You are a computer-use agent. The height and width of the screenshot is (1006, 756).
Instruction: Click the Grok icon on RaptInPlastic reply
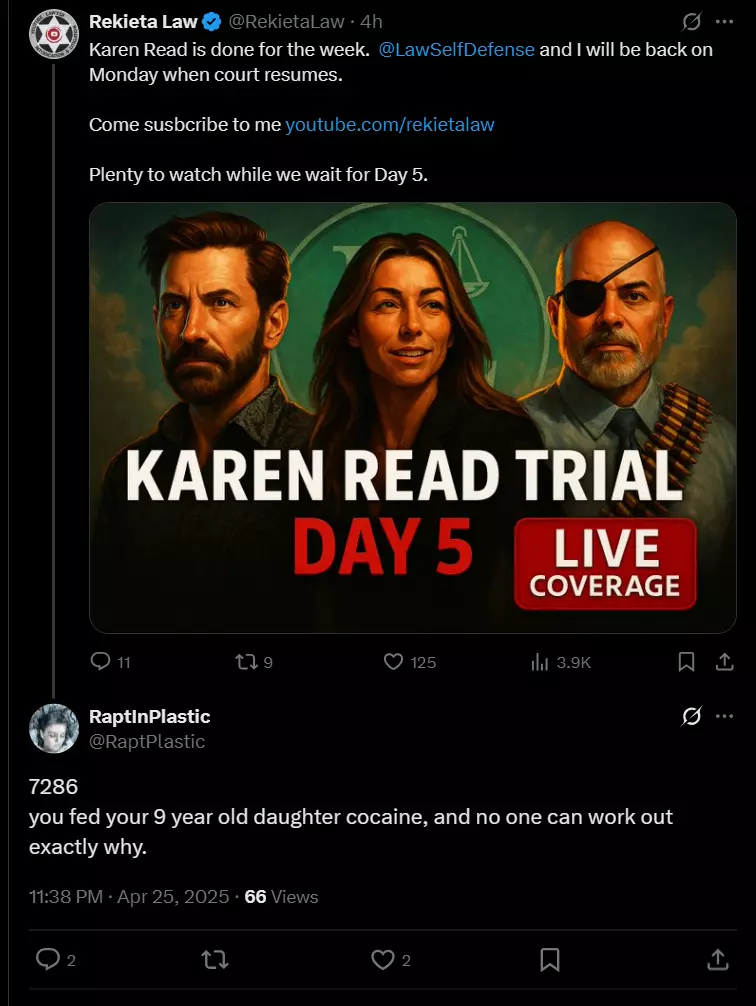pyautogui.click(x=691, y=716)
